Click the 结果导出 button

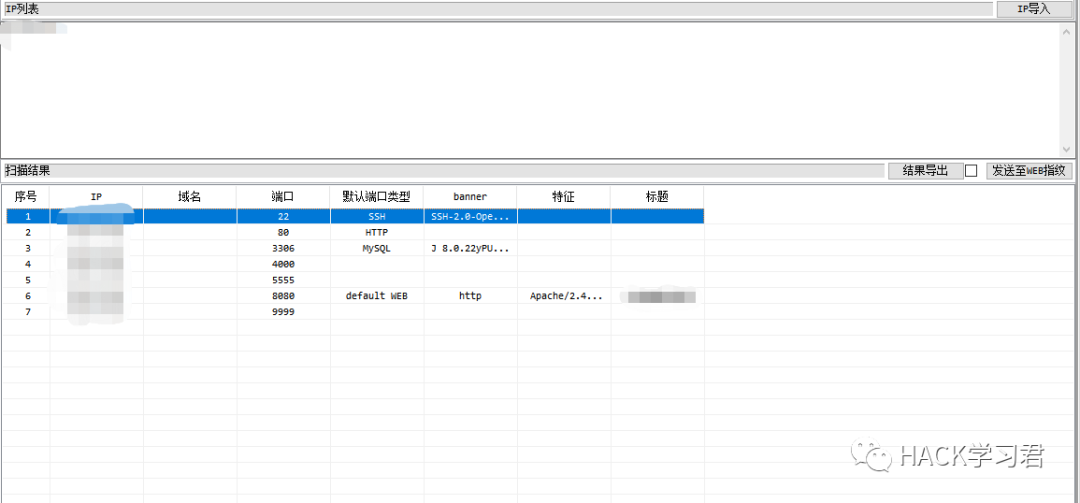(924, 171)
